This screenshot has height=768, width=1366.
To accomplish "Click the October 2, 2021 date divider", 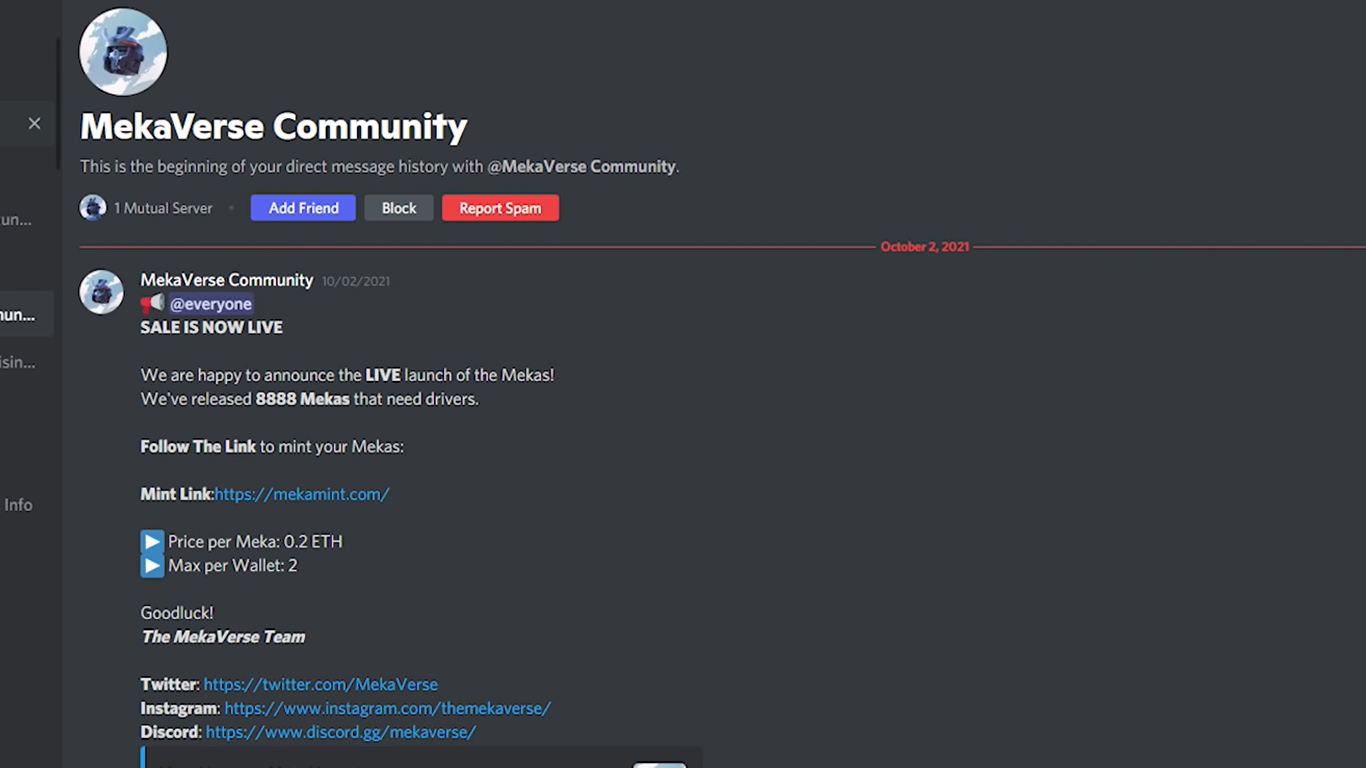I will click(925, 246).
